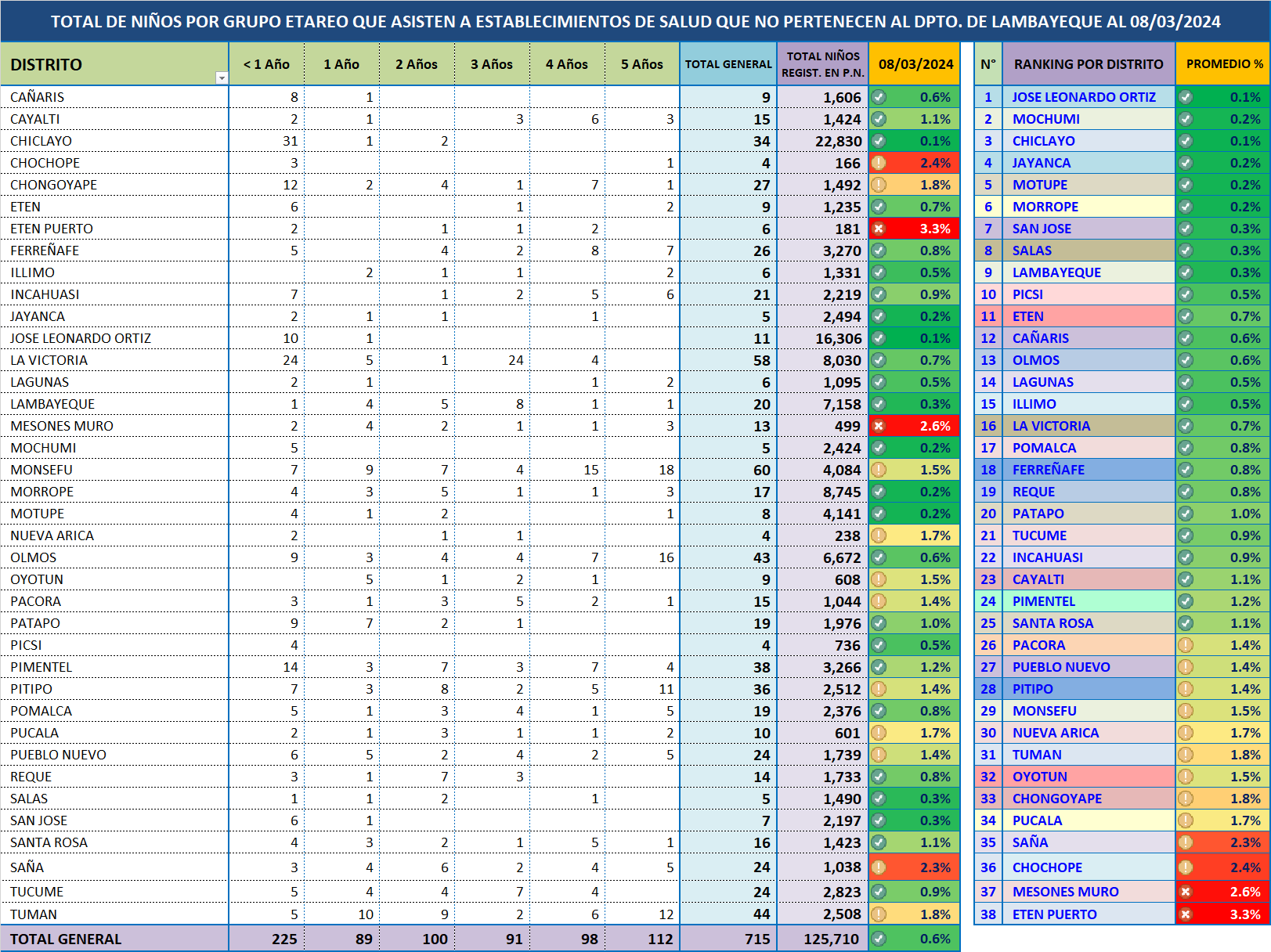This screenshot has width=1271, height=952.
Task: Click green check icon beside CHICLAYO's 22,830 total
Action: pyautogui.click(x=879, y=141)
